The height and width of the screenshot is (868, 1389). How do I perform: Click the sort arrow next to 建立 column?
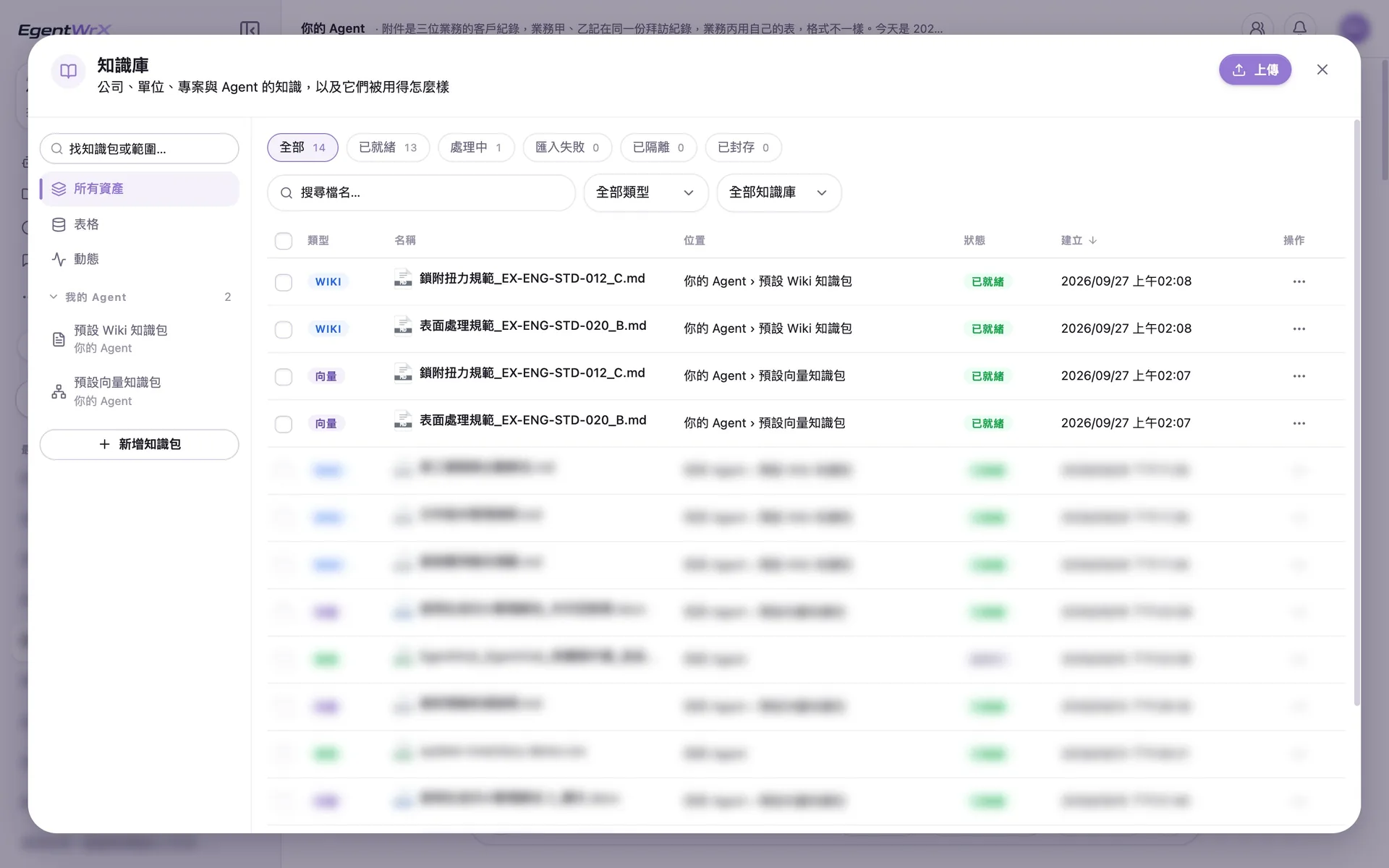tap(1092, 240)
